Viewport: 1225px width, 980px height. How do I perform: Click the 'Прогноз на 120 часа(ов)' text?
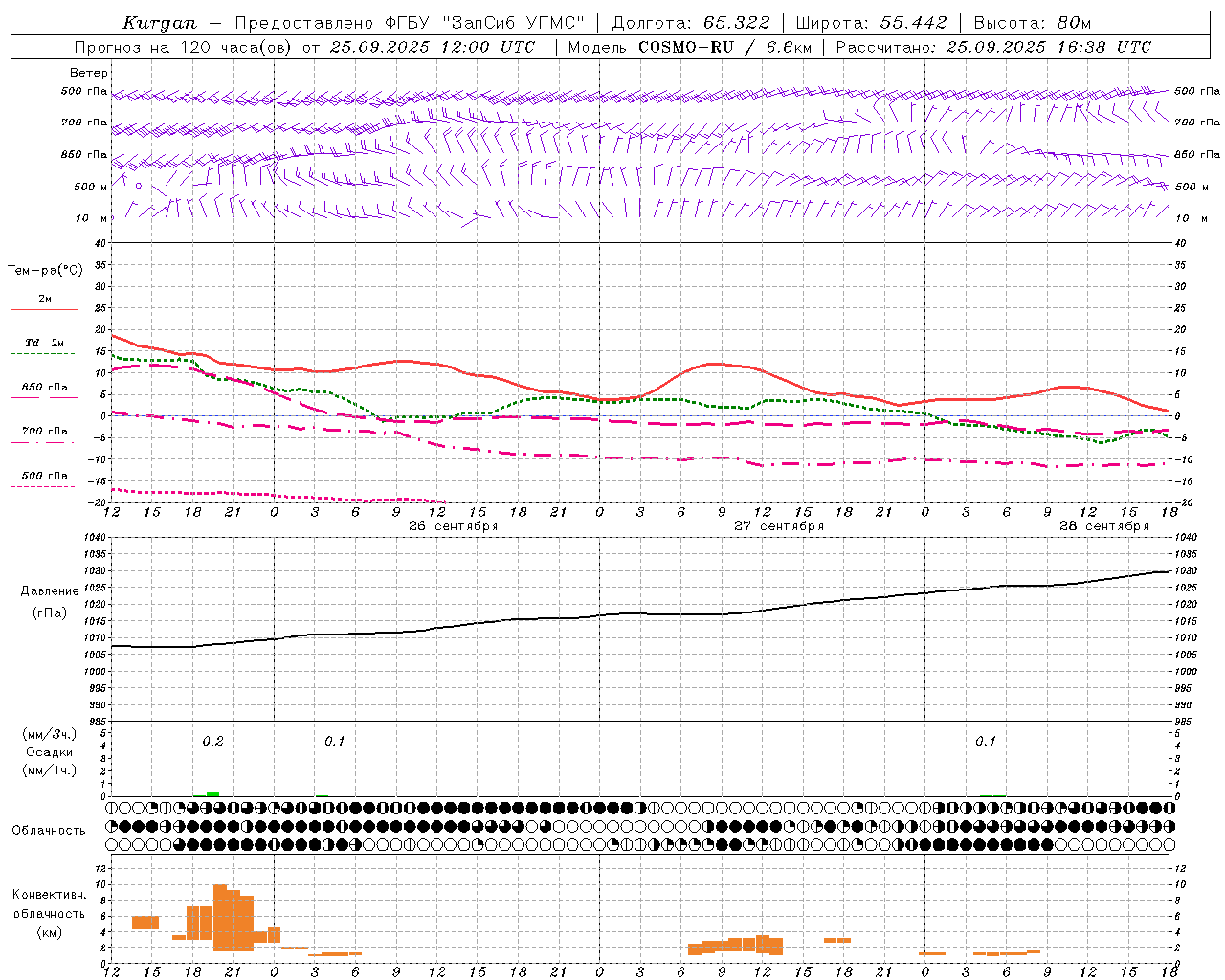pos(183,47)
